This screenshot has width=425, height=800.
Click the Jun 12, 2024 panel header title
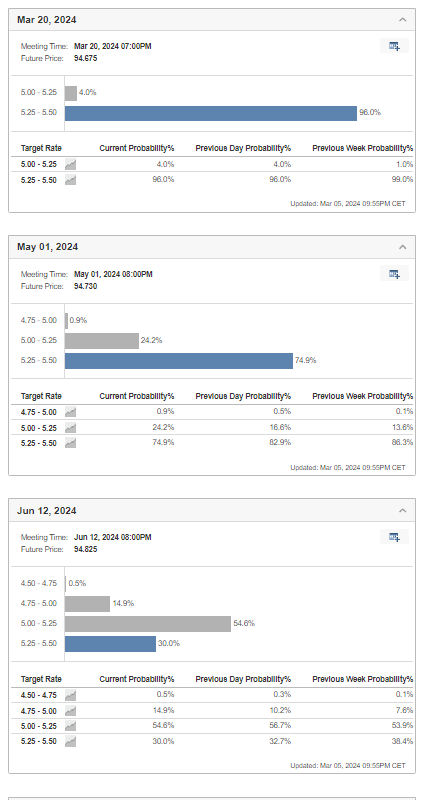[46, 511]
